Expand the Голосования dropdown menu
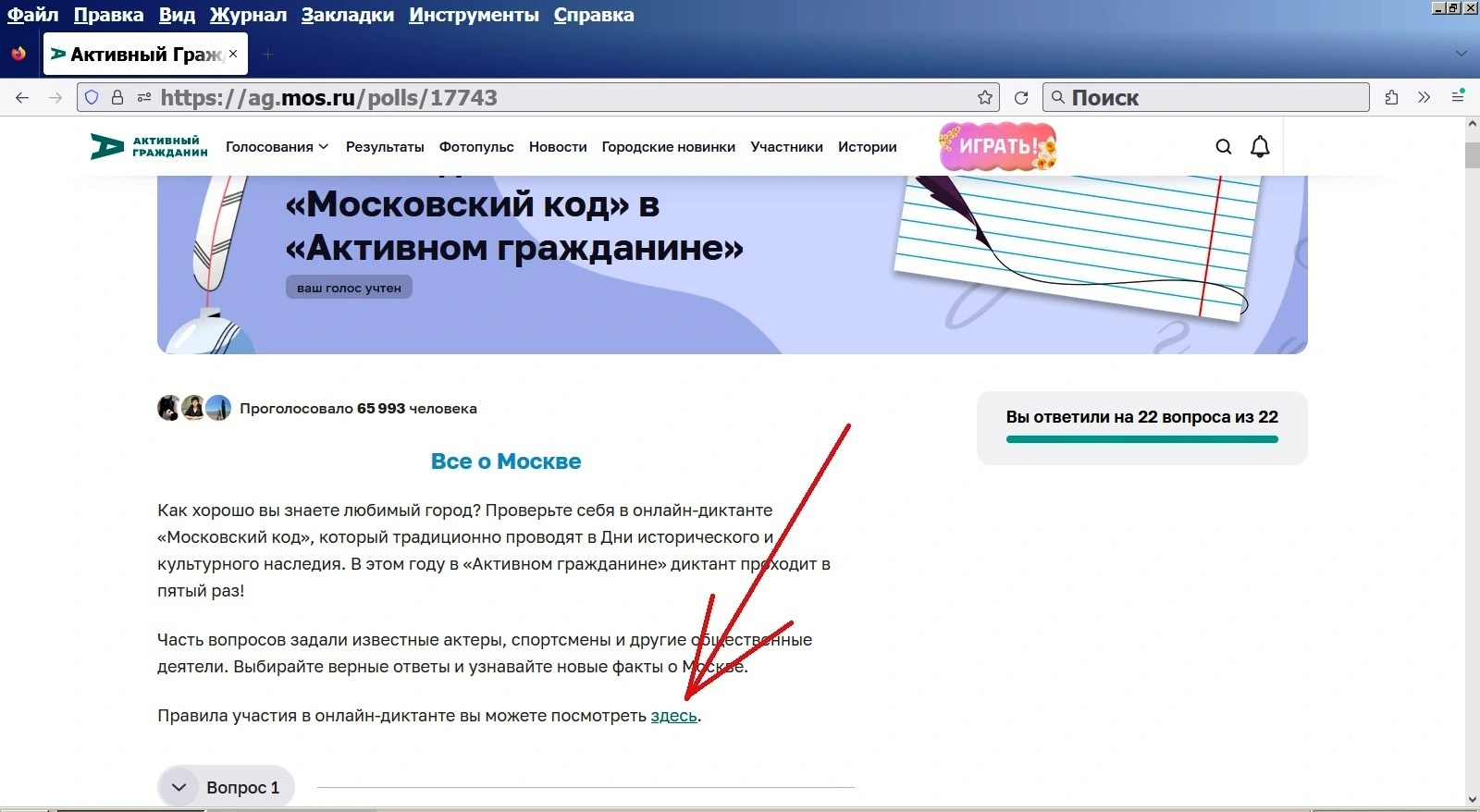The width and height of the screenshot is (1480, 812). 277,146
